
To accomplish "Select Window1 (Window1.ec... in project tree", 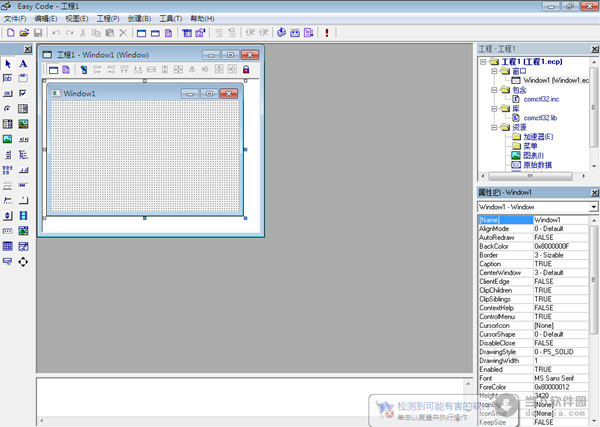I will 556,80.
